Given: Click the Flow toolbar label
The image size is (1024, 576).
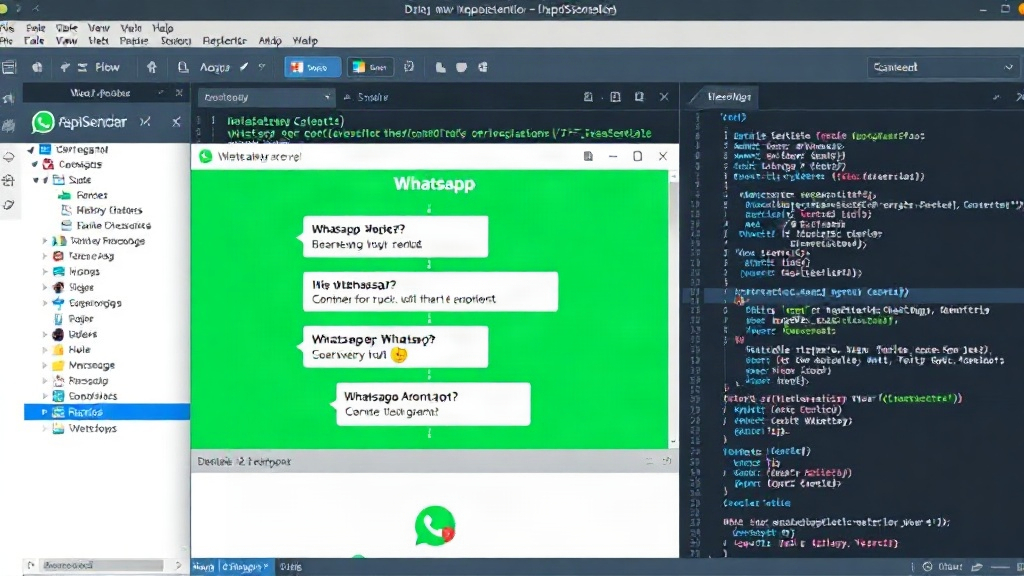Looking at the screenshot, I should click(107, 67).
